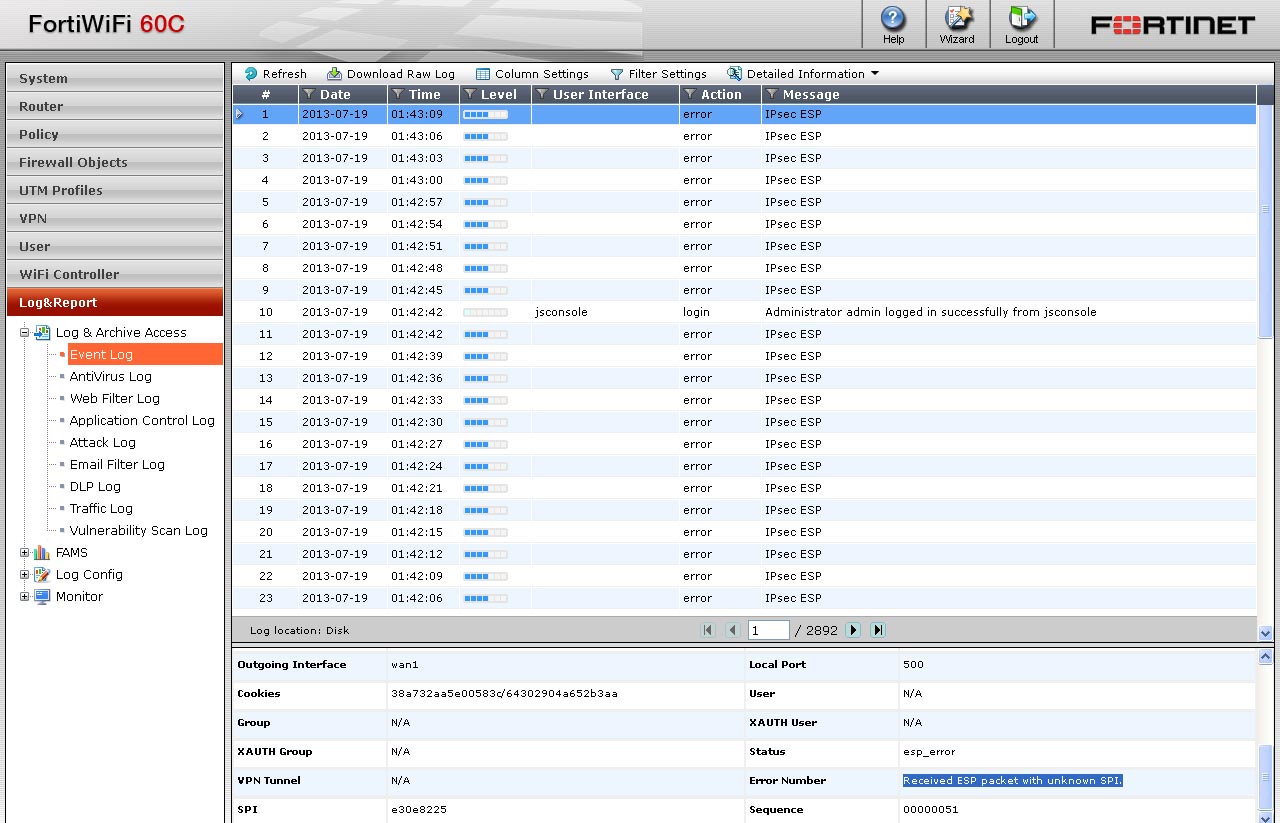Viewport: 1280px width, 823px height.
Task: Open the System menu section
Action: coord(115,78)
